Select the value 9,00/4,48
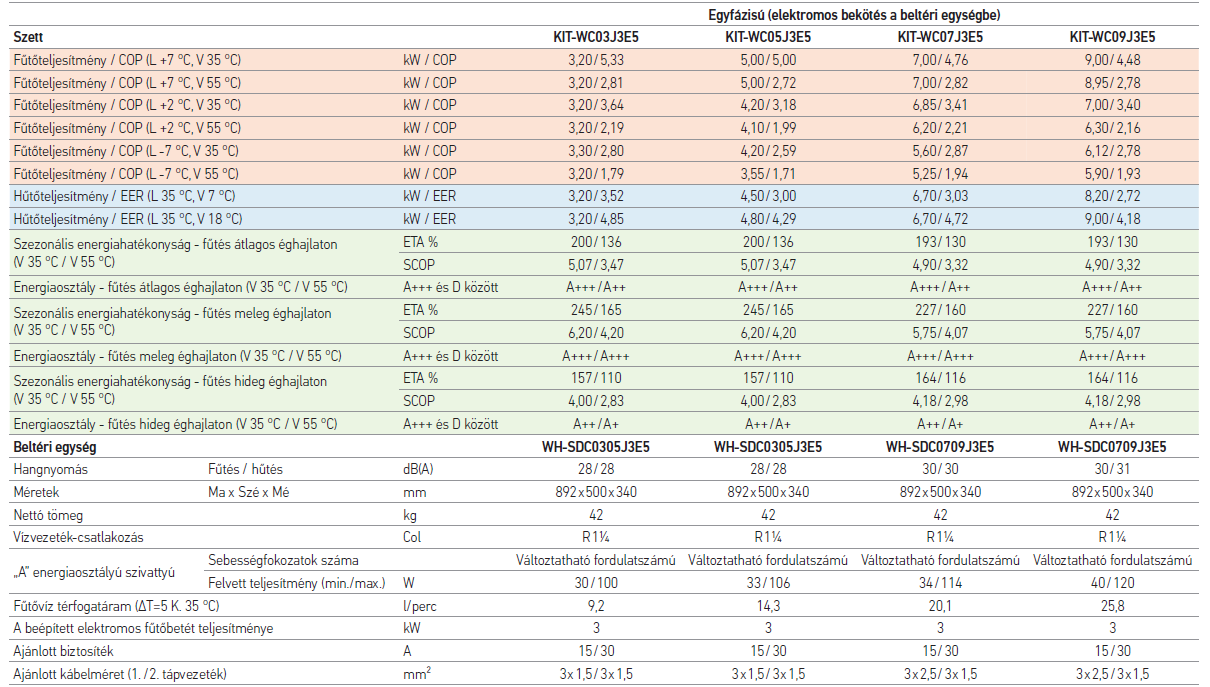Image resolution: width=1210 pixels, height=687 pixels. coord(1112,60)
